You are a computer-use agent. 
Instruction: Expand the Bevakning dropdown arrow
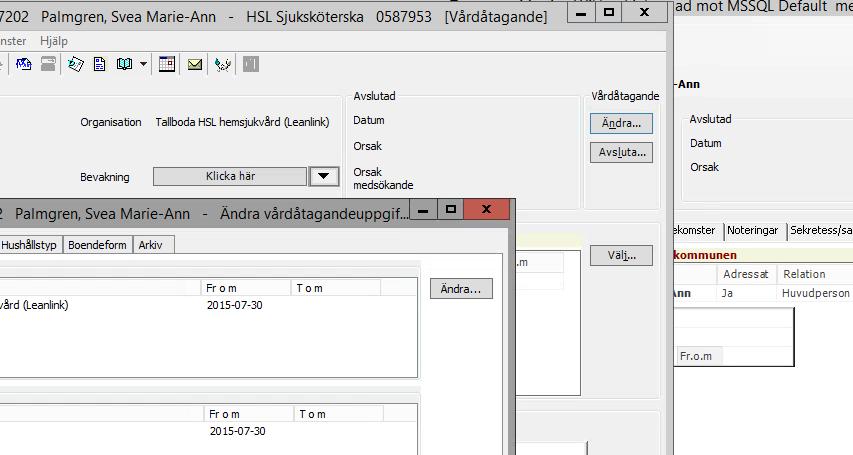click(324, 176)
